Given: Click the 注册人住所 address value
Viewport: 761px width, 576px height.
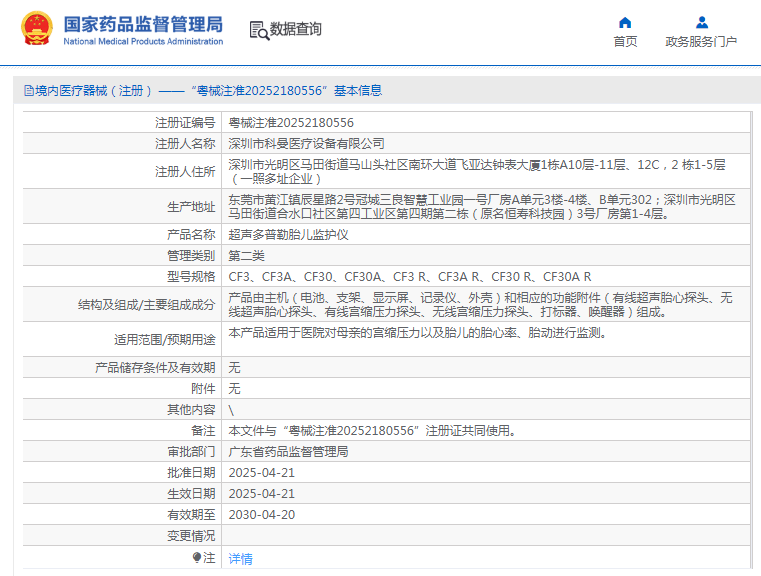Looking at the screenshot, I should (x=477, y=172).
